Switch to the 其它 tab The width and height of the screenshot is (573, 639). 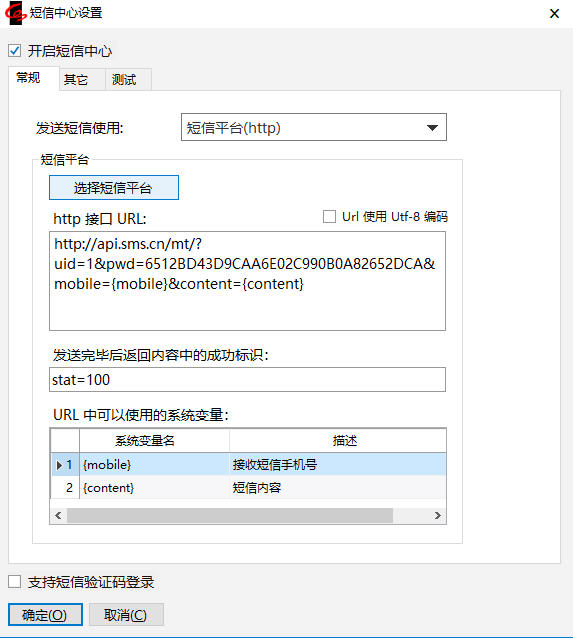pyautogui.click(x=76, y=79)
